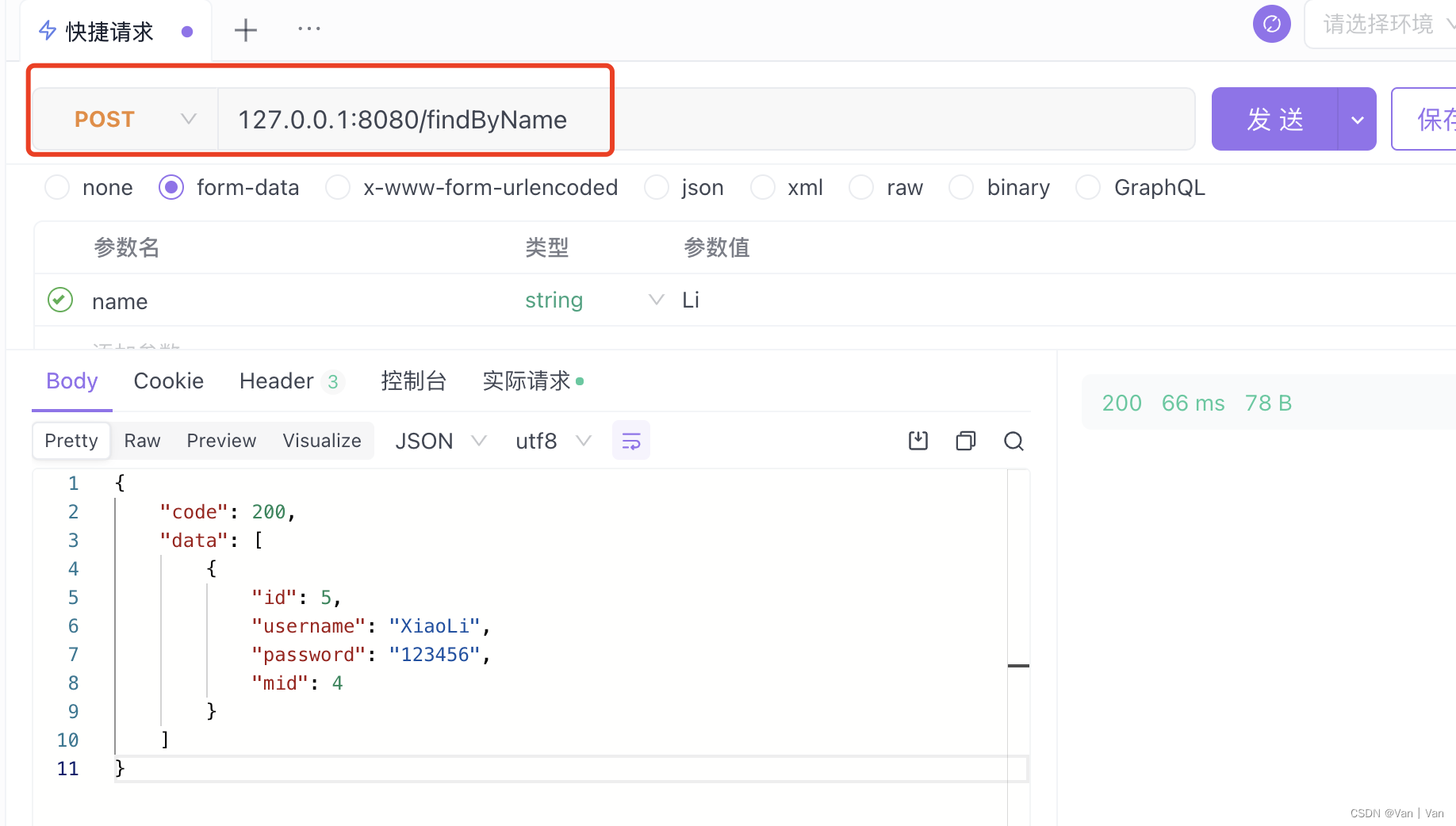Open the string type dropdown for name

[655, 300]
